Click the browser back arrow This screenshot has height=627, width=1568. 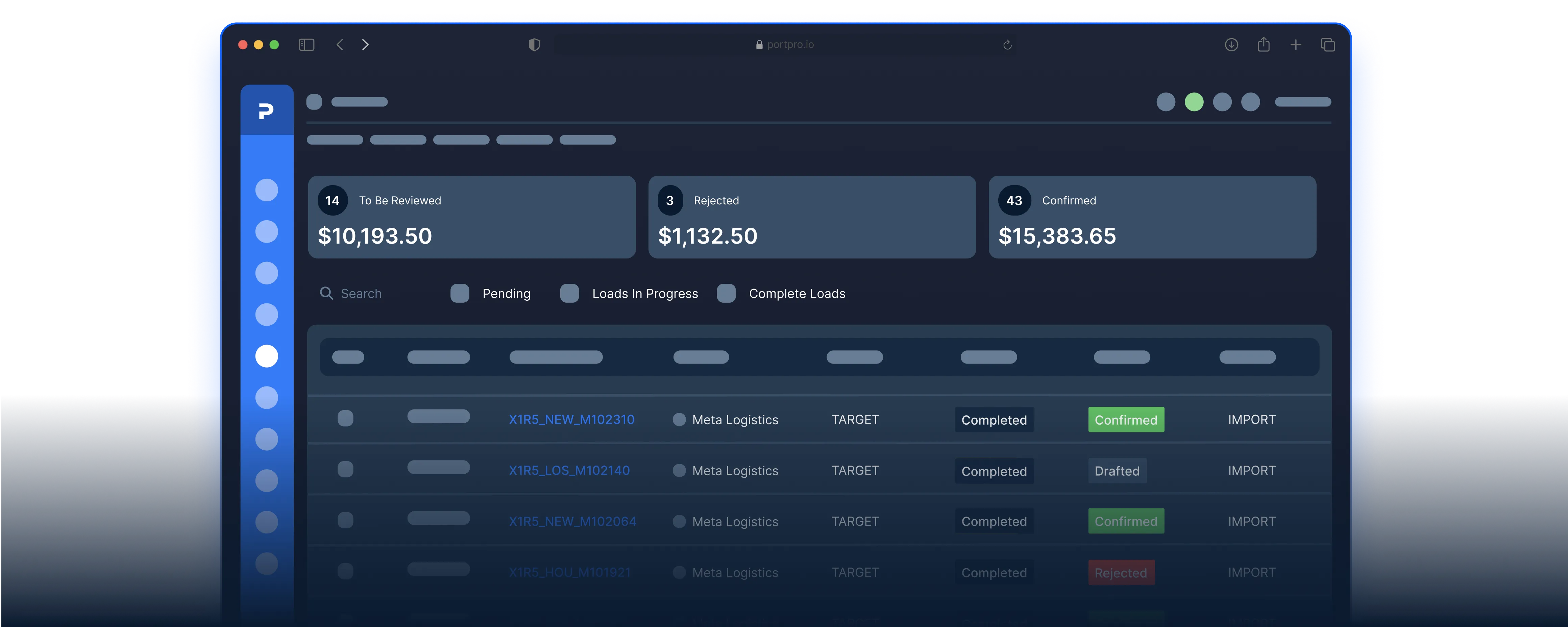(x=340, y=45)
